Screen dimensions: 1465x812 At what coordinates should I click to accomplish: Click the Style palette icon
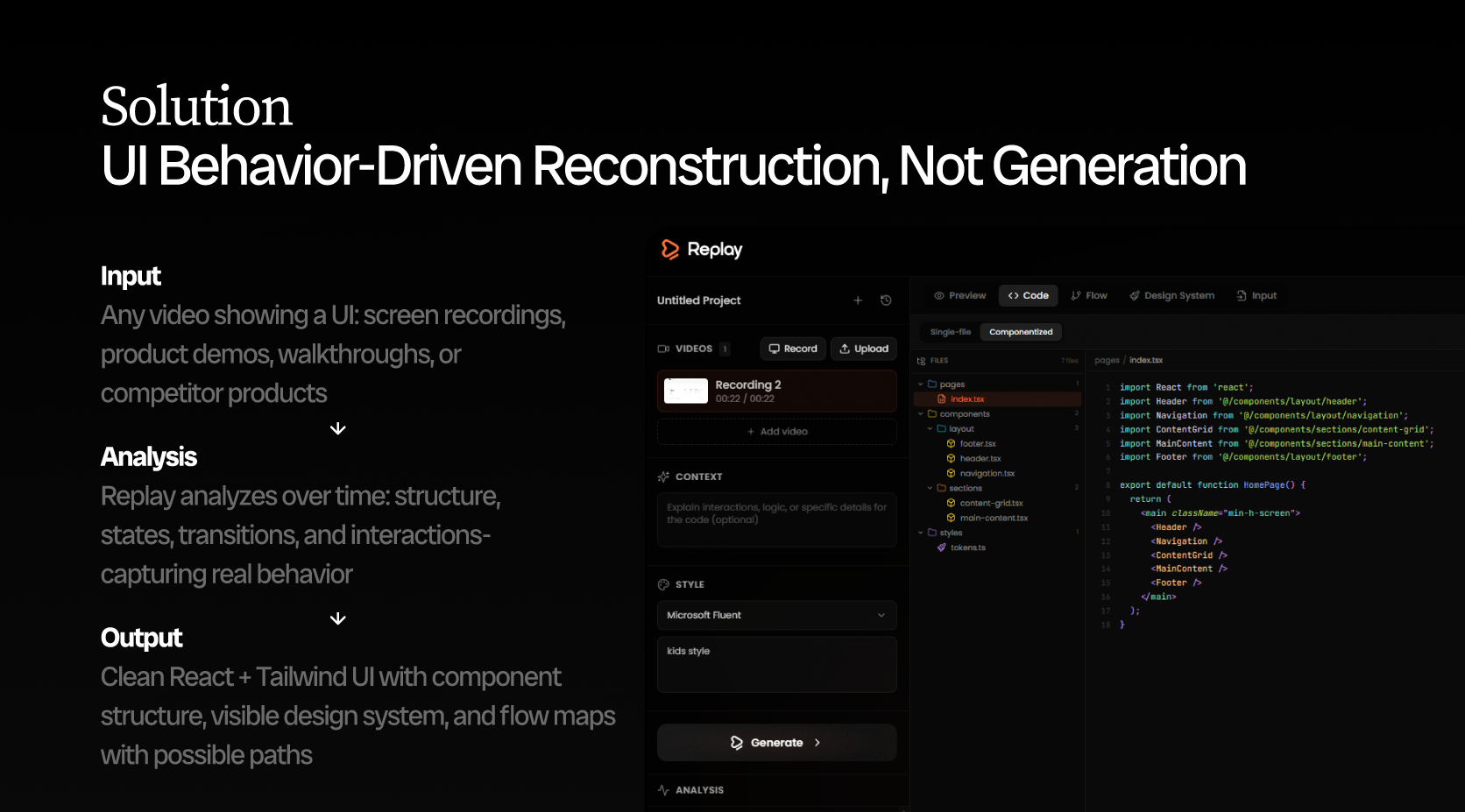point(662,583)
